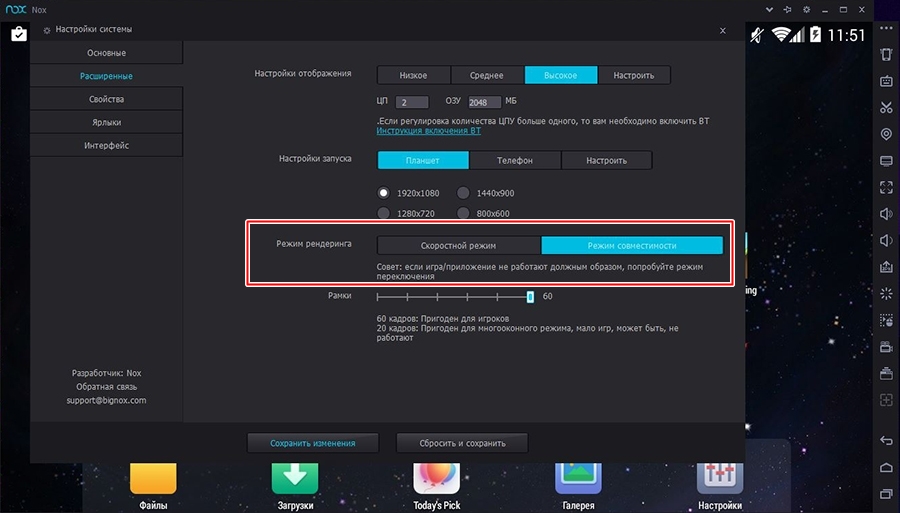Open the Today's Pick app icon
Screen dimensions: 900x513
pos(436,479)
